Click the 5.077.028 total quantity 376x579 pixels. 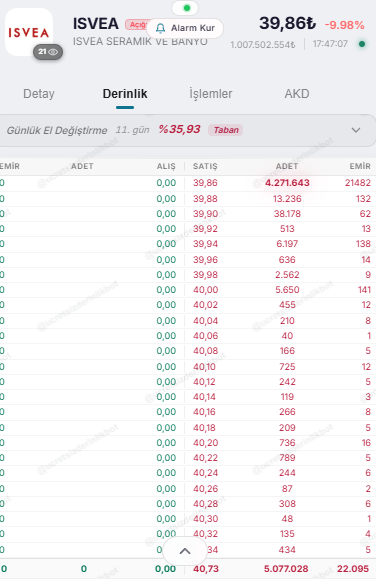click(286, 569)
